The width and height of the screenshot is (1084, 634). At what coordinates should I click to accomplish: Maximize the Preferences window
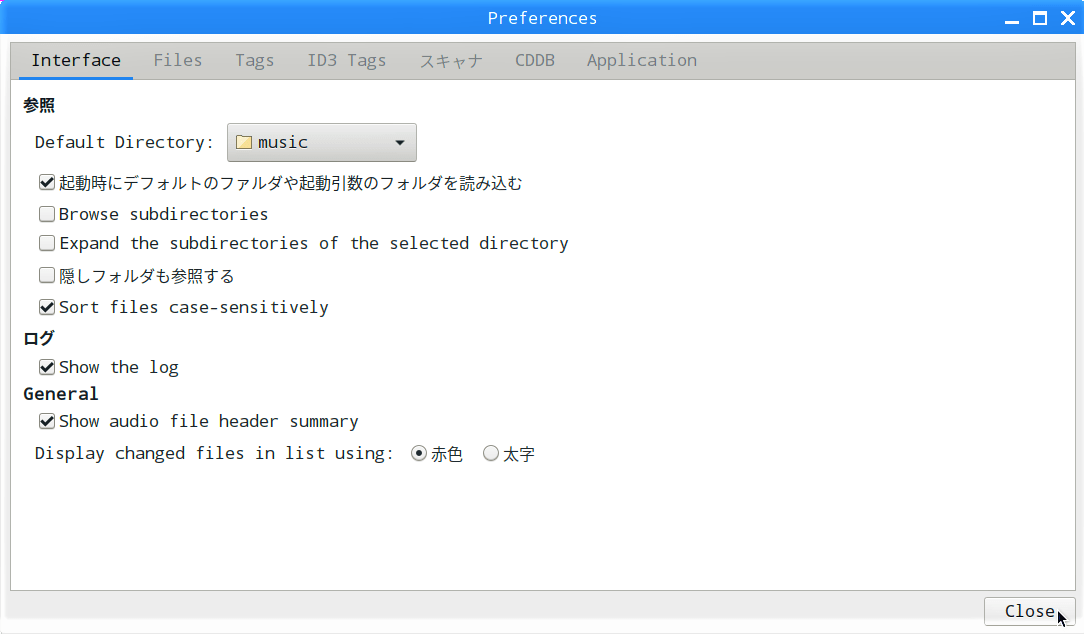[x=1040, y=19]
